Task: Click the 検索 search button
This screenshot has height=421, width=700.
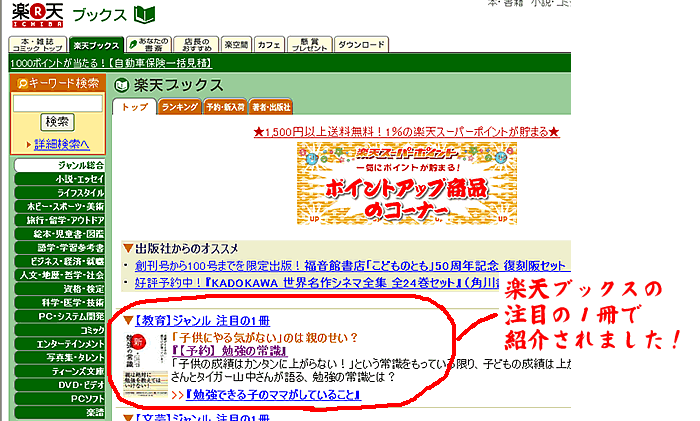Action: pyautogui.click(x=58, y=121)
